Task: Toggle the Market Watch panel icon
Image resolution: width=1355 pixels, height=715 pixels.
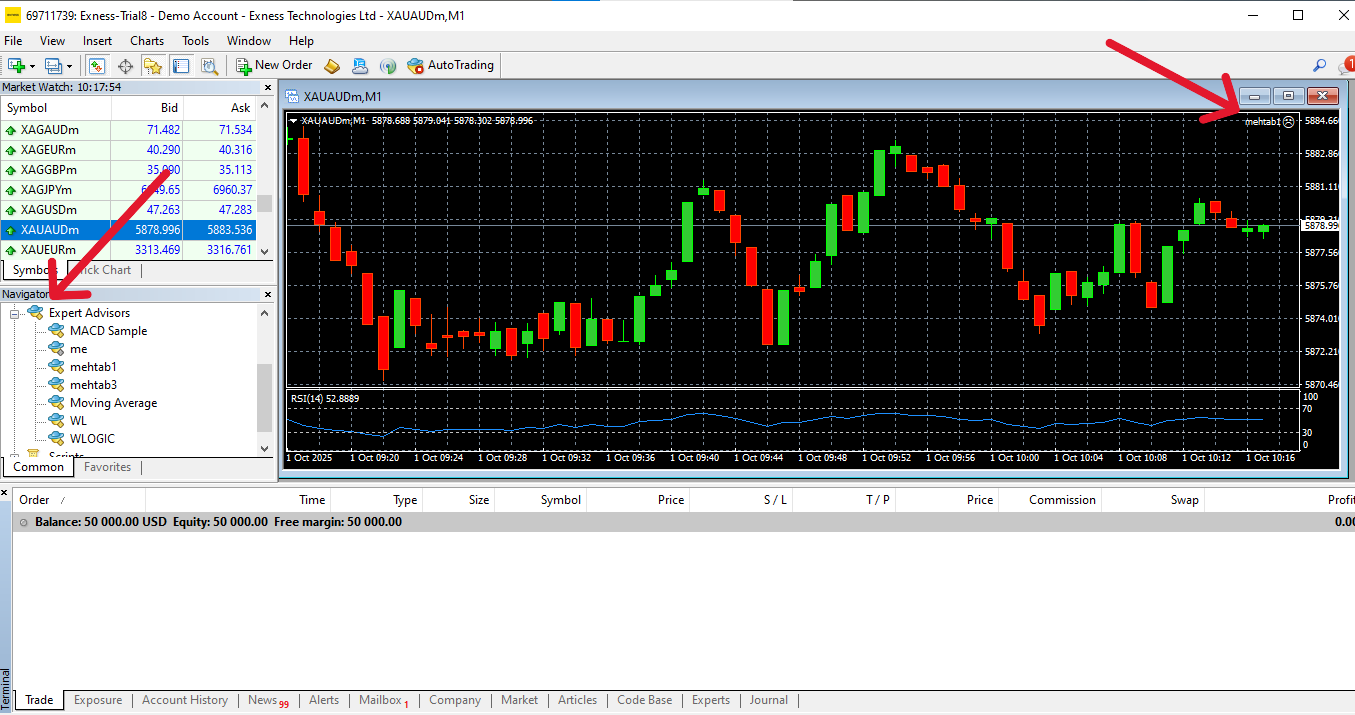Action: [97, 66]
